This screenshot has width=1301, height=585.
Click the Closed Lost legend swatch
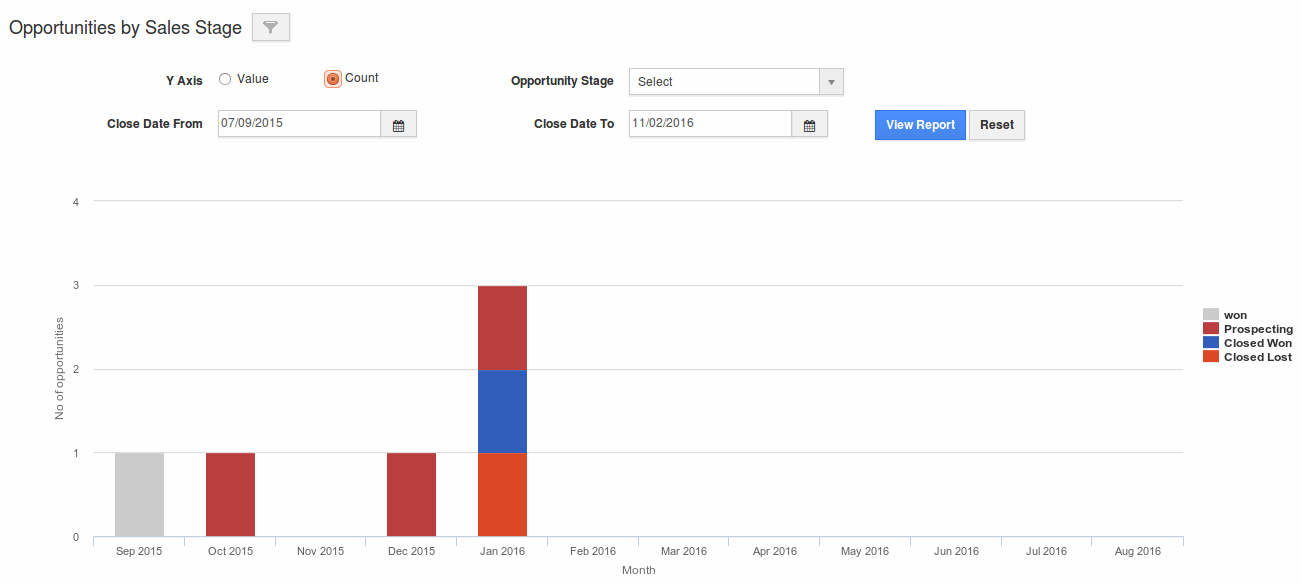[x=1210, y=357]
